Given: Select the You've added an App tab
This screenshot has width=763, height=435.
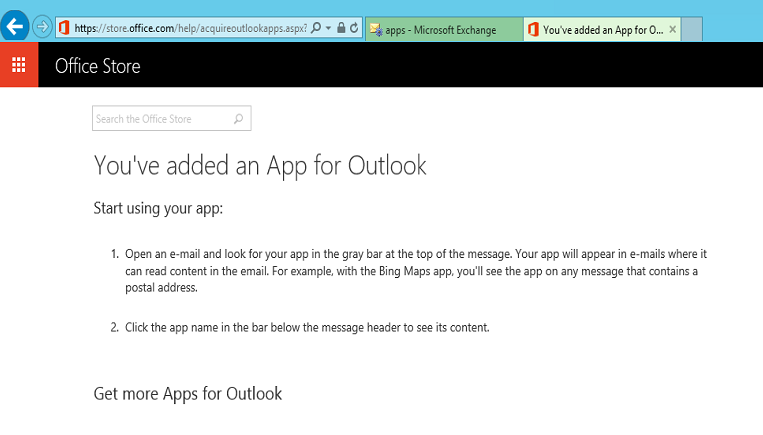Looking at the screenshot, I should click(602, 30).
